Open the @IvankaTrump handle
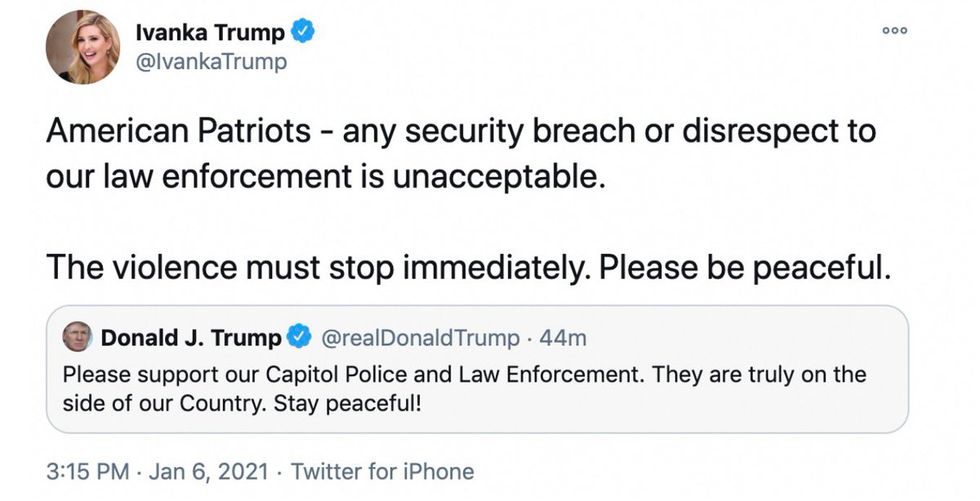The height and width of the screenshot is (501, 980). point(211,62)
